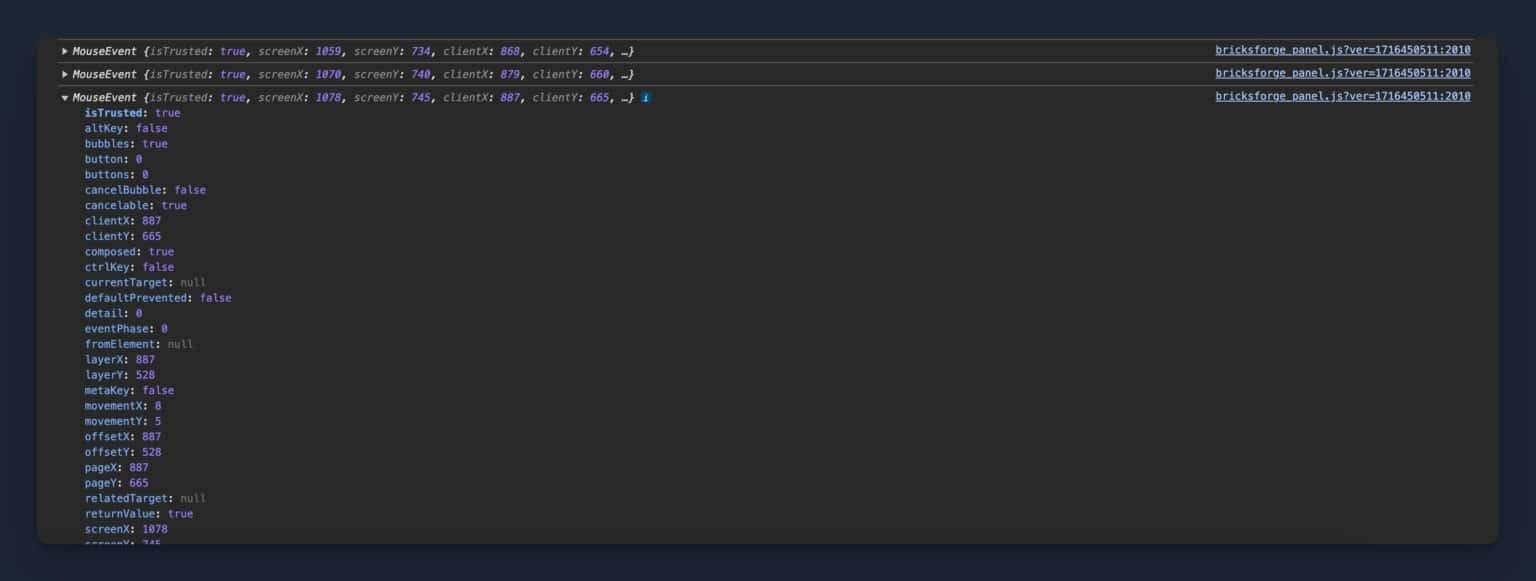Click bricksforge_panel.js link beside expanded MouseEvent

click(x=1342, y=95)
